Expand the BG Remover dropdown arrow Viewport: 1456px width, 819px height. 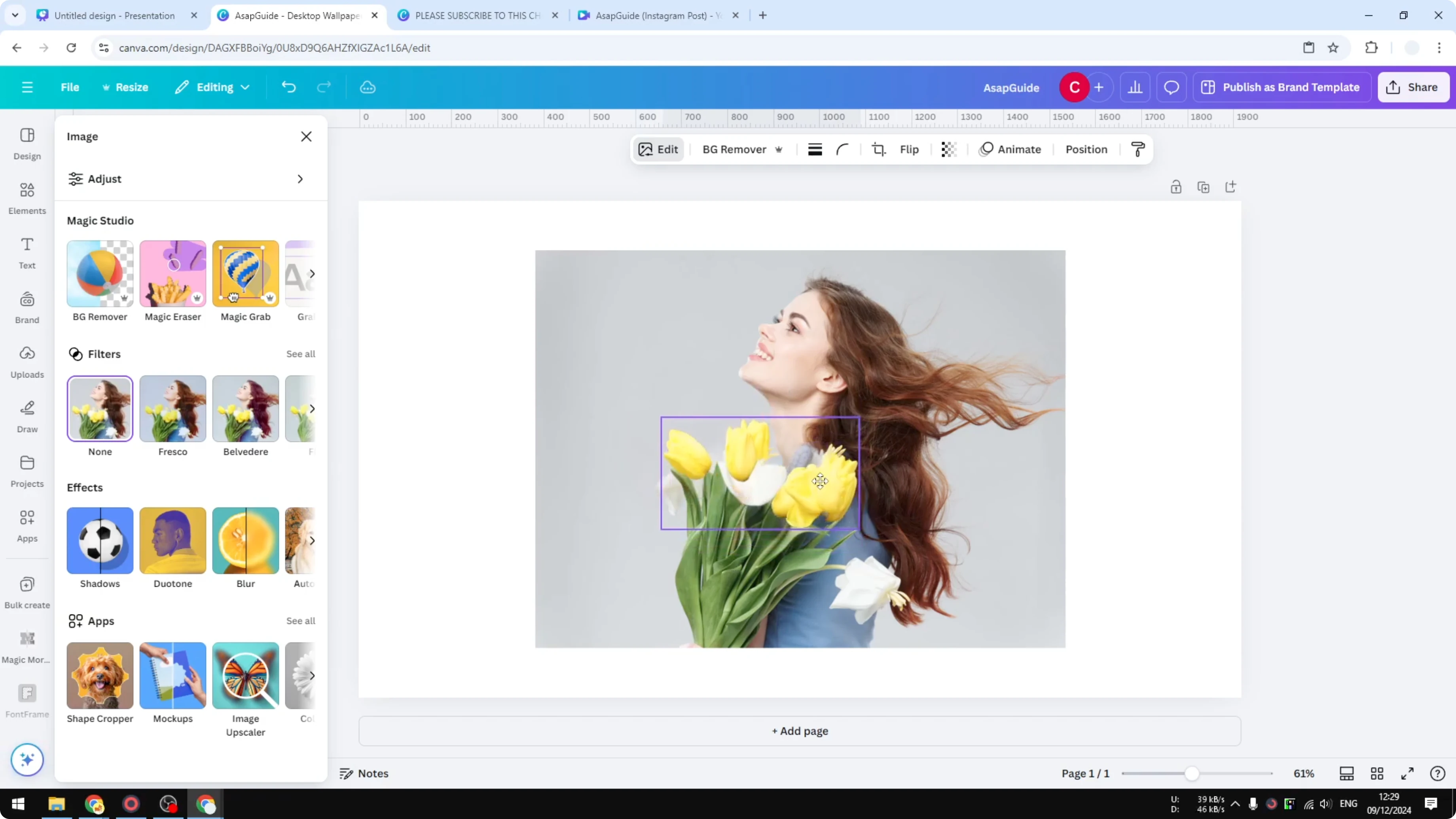(x=779, y=149)
